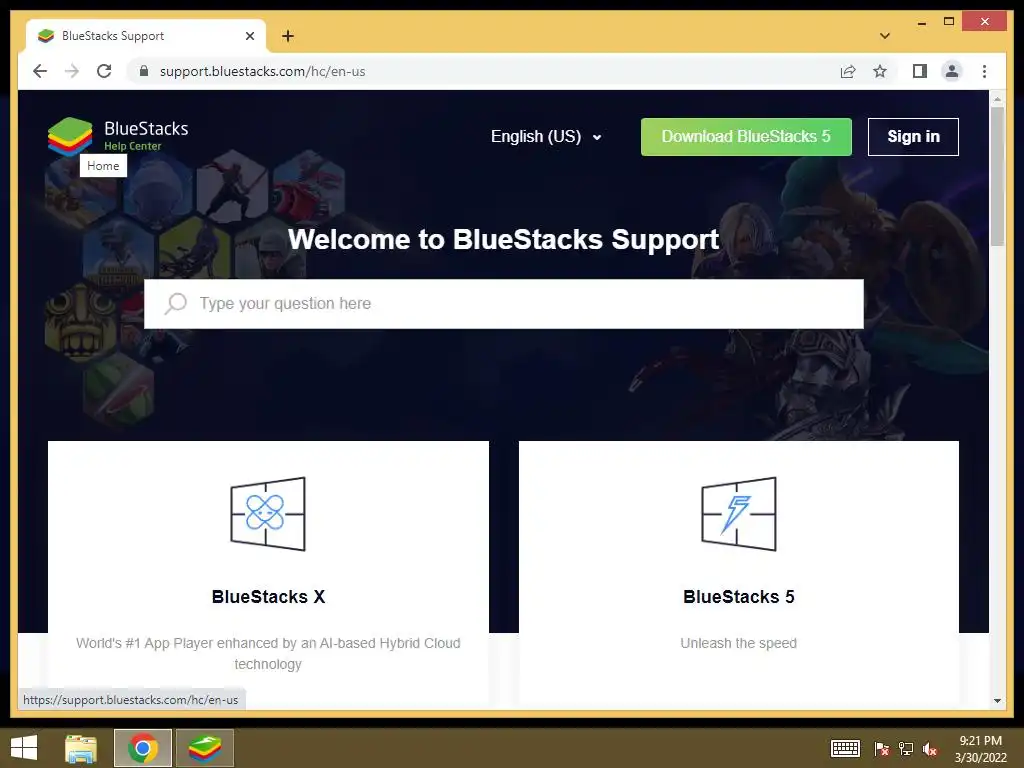Click the Welcome to BlueStacks Support heading
Screen dimensions: 1024x768
(504, 239)
